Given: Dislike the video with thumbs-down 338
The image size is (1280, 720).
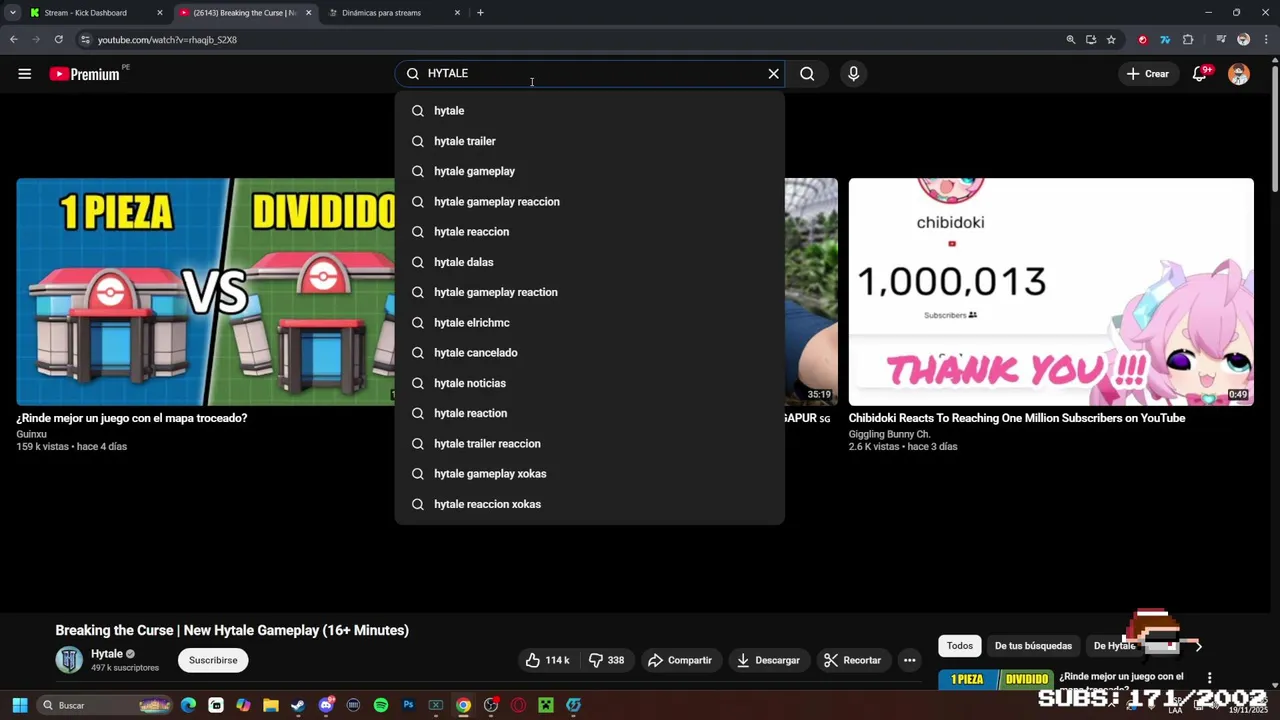Looking at the screenshot, I should click(606, 660).
